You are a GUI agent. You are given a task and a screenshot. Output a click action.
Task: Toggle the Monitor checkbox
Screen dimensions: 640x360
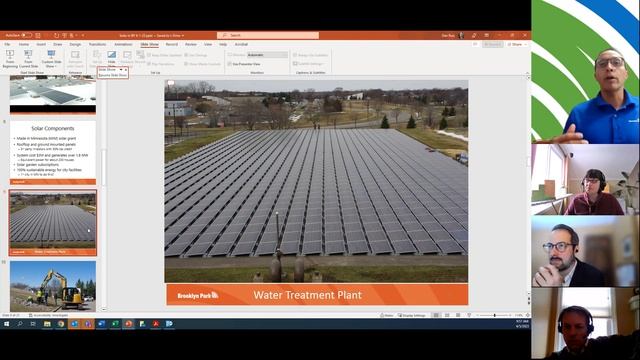click(229, 55)
